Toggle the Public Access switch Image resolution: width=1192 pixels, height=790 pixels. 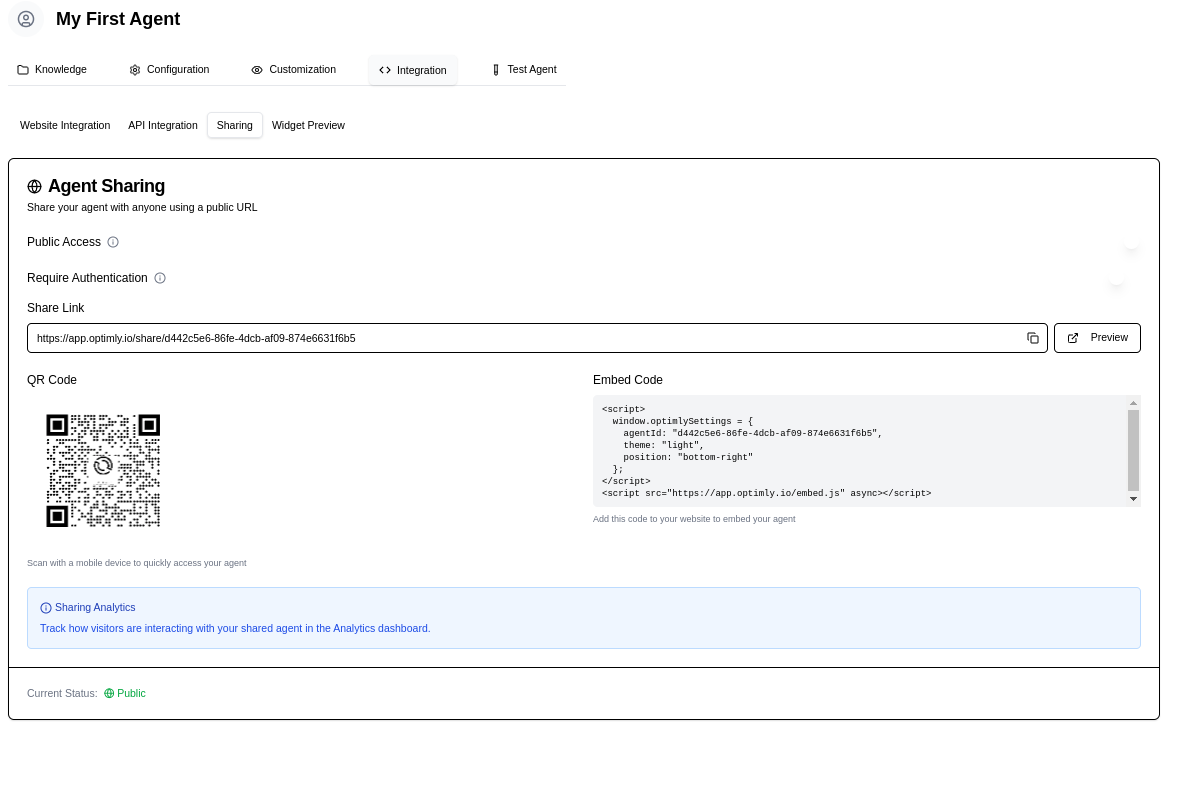pos(1124,243)
